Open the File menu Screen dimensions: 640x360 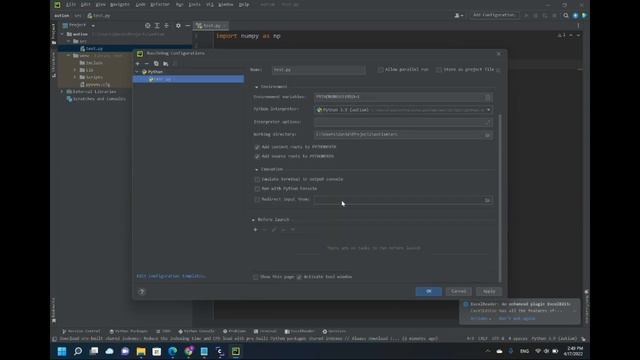coord(71,4)
